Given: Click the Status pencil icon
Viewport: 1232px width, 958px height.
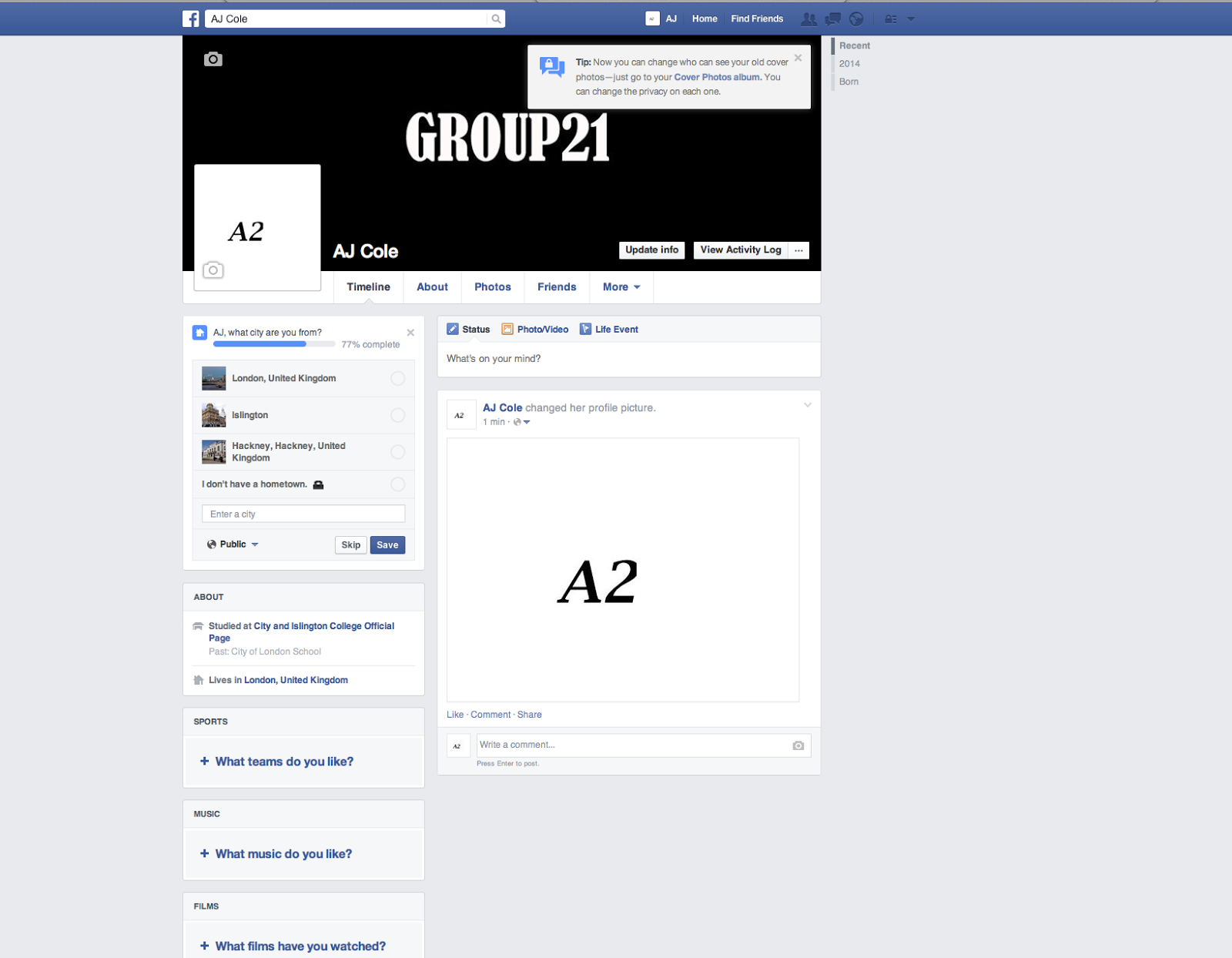Looking at the screenshot, I should (453, 329).
